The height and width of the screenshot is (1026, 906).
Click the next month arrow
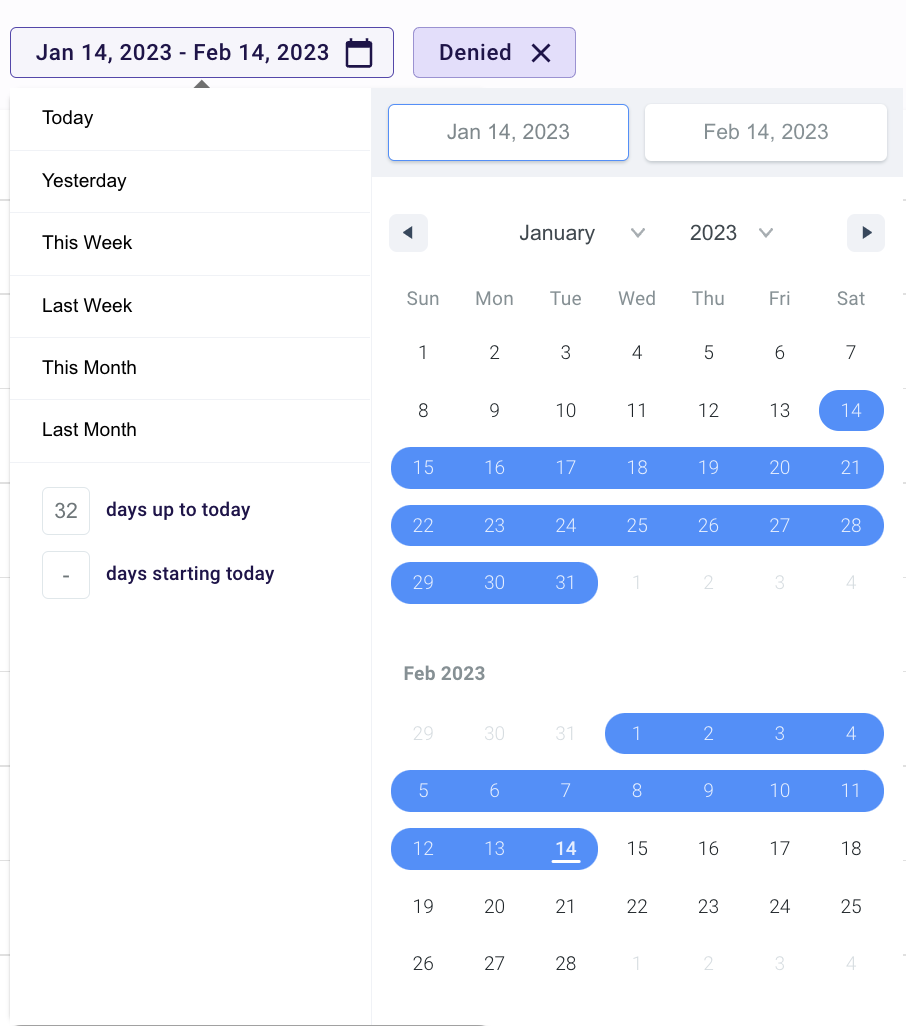866,232
